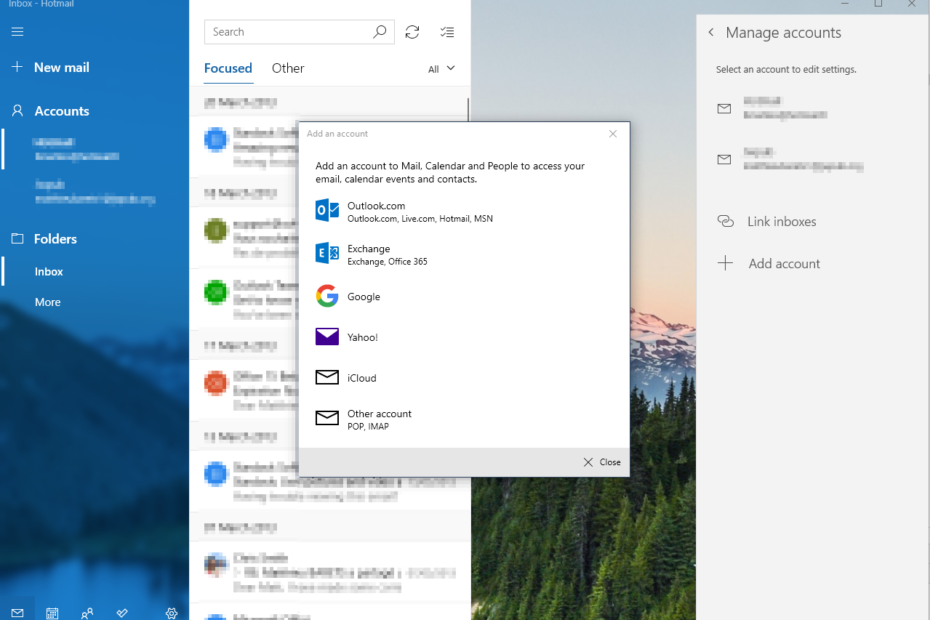Open Settings gear icon
This screenshot has height=620, width=930.
pos(171,613)
